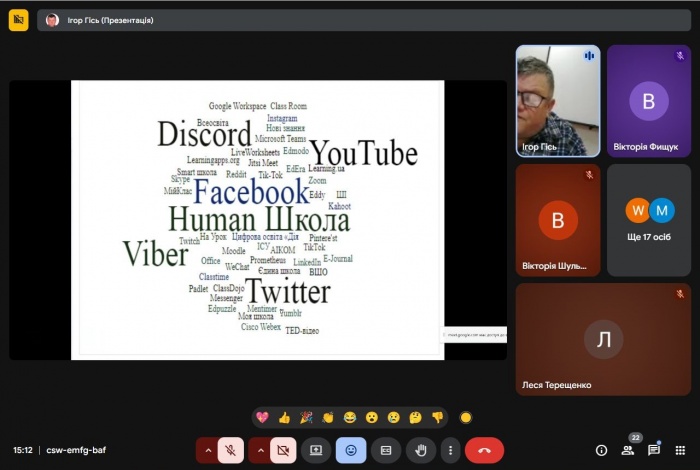Screen dimensions: 700x470
Task: Expand audio settings arrow next to microphone
Action: coord(208,450)
